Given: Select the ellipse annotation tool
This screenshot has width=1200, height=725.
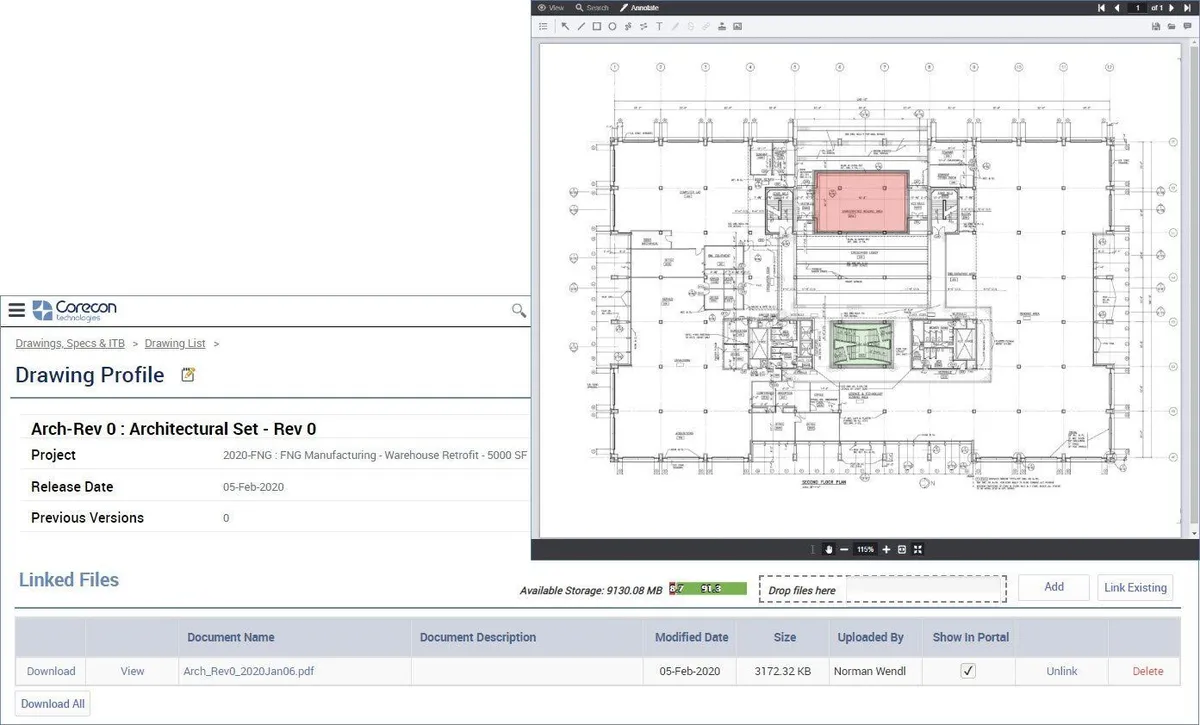Looking at the screenshot, I should click(612, 26).
